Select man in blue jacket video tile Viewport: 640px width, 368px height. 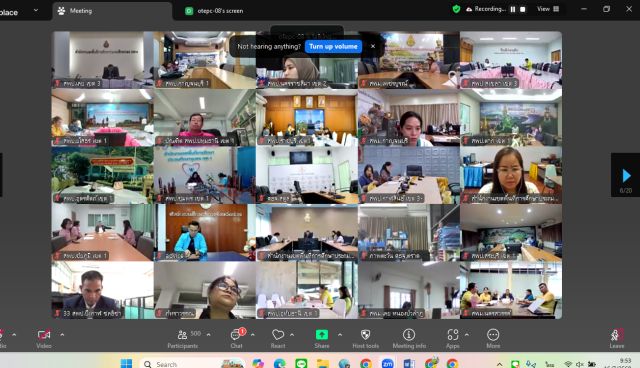point(205,233)
